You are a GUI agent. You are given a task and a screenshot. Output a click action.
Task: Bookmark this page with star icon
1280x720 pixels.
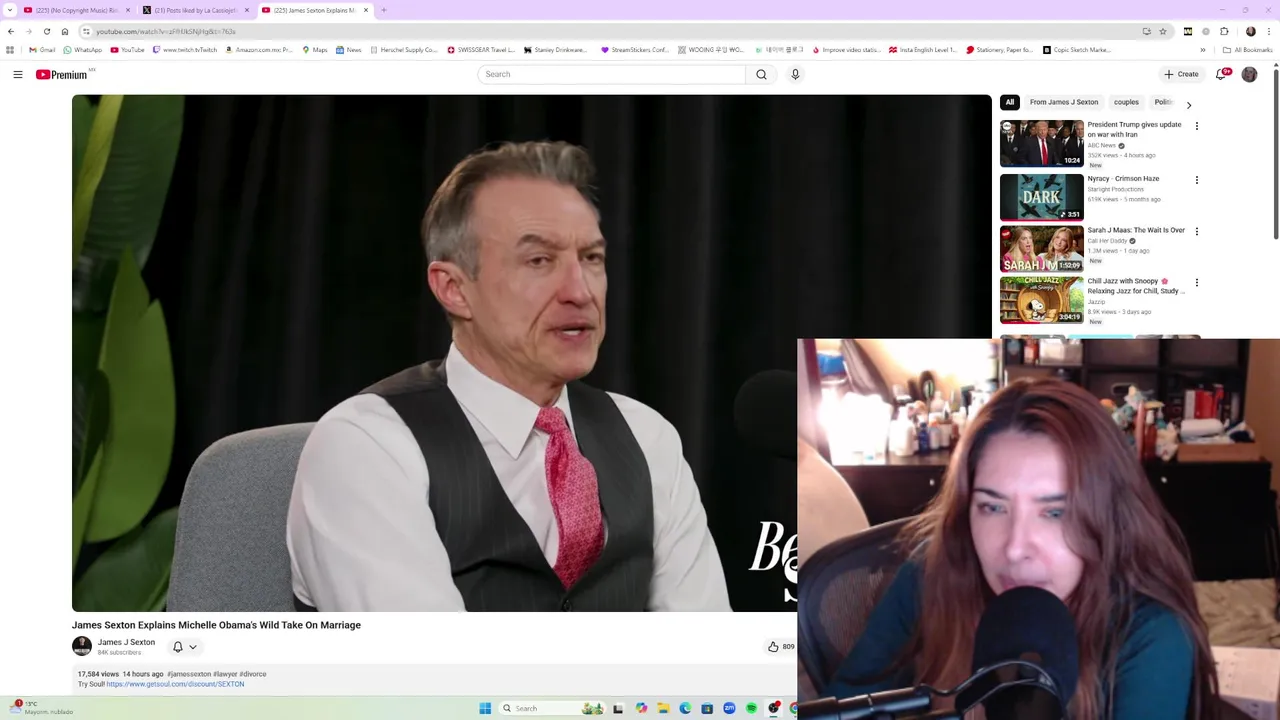pyautogui.click(x=1162, y=31)
